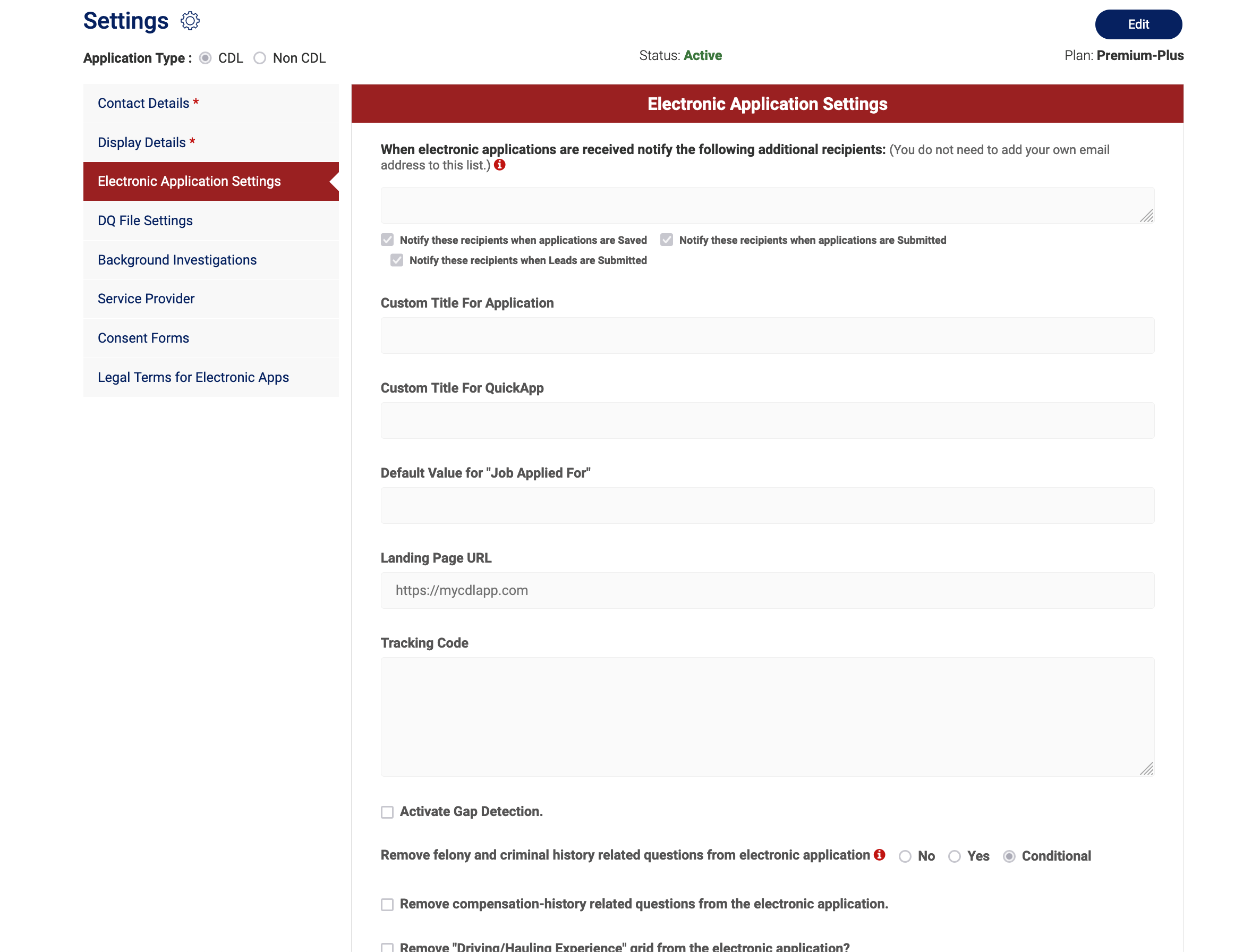Click resize handle of recipients textarea

(x=1146, y=216)
